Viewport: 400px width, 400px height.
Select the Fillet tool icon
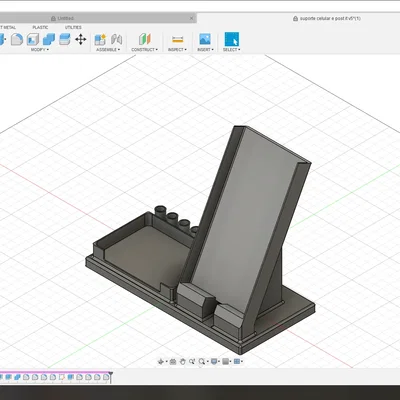pos(17,39)
